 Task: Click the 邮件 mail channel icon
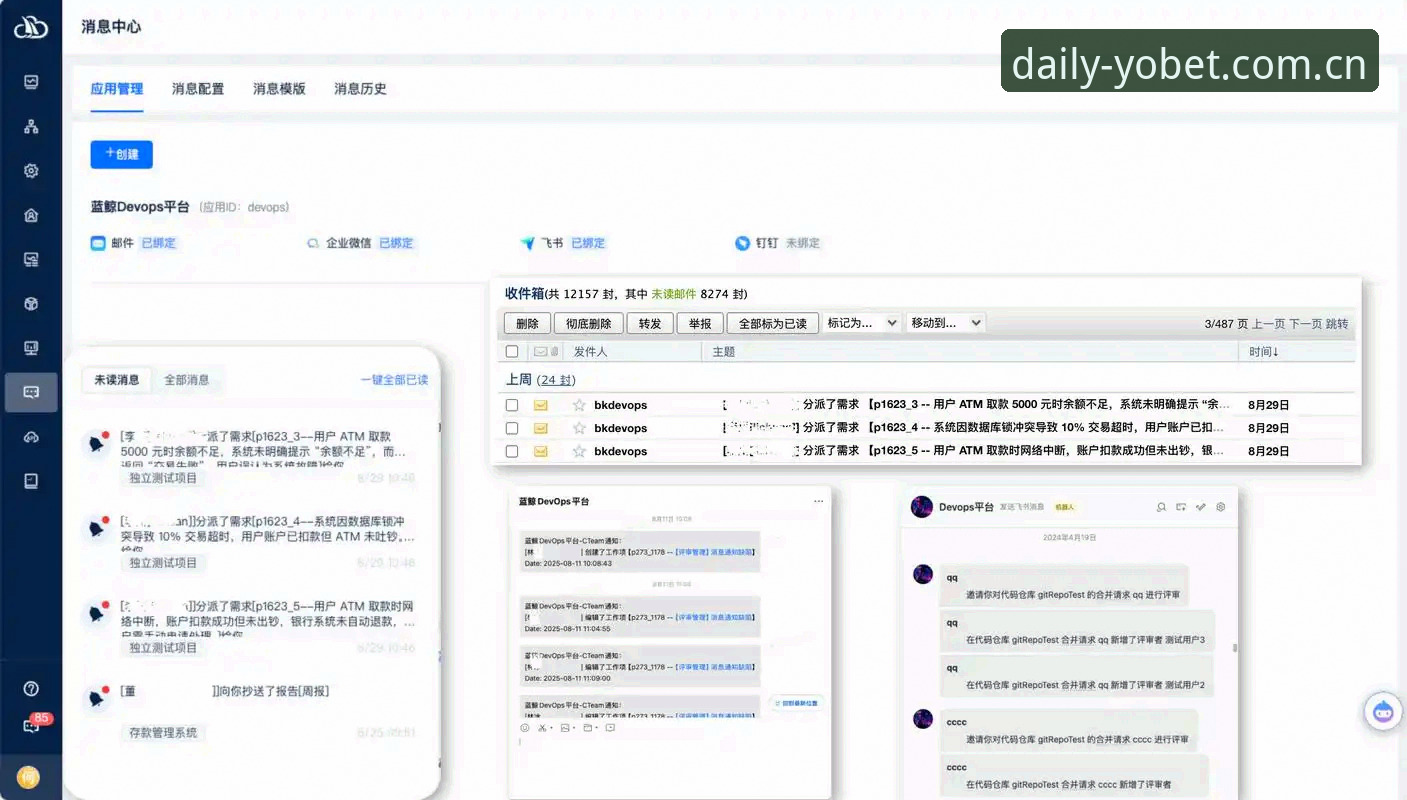tap(98, 243)
